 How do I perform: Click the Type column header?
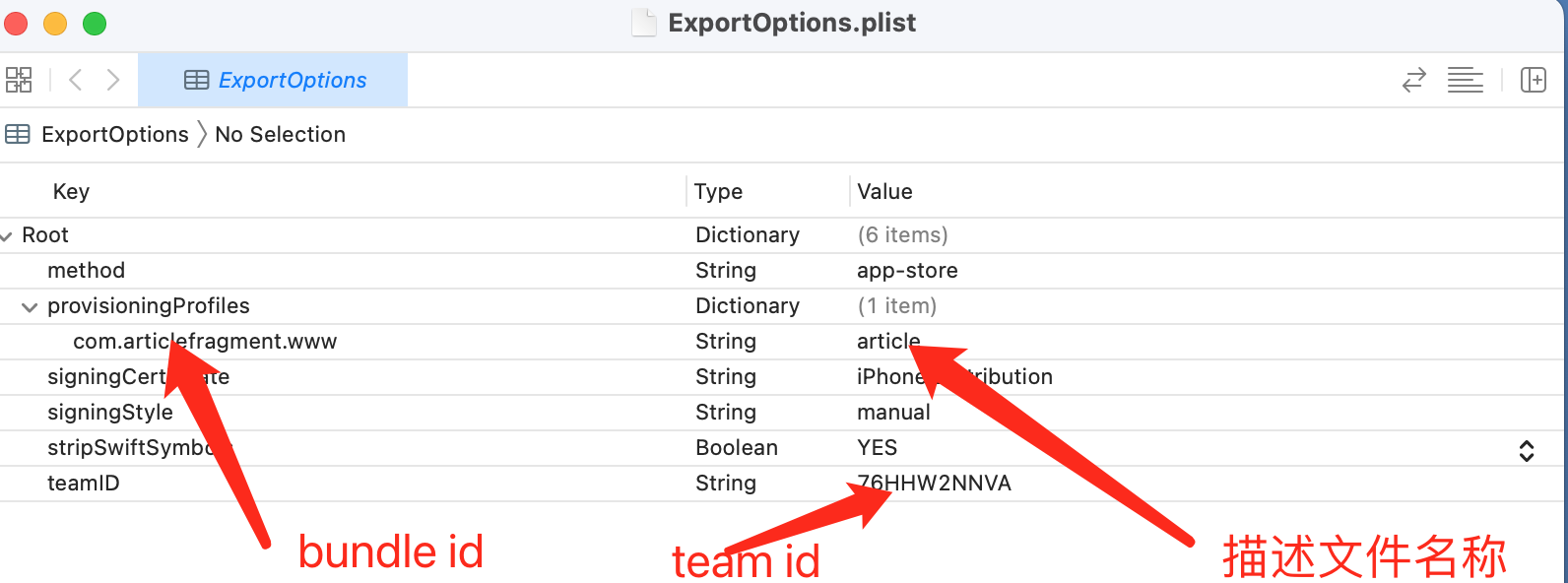point(718,192)
